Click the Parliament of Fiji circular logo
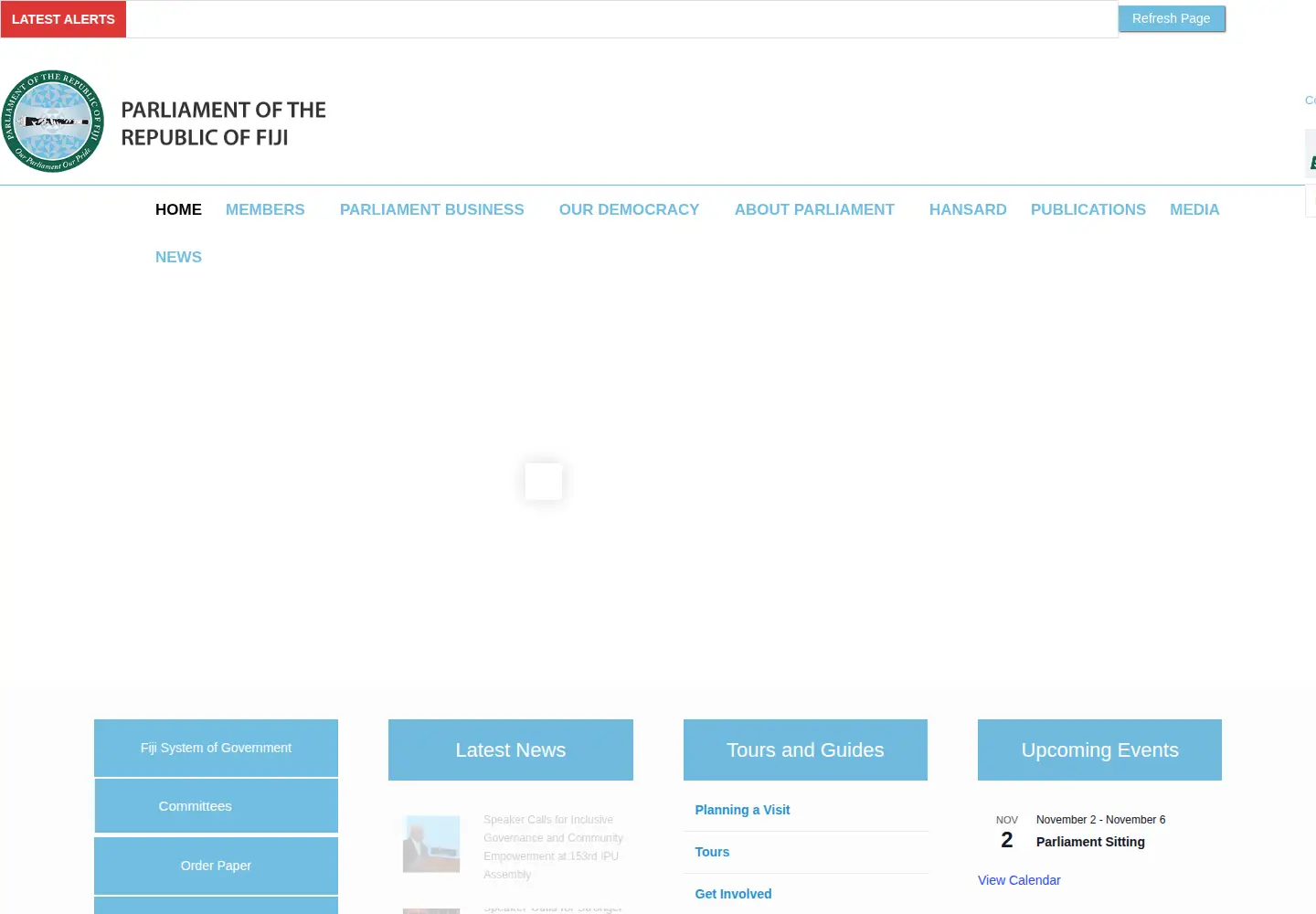The image size is (1316, 914). point(52,122)
